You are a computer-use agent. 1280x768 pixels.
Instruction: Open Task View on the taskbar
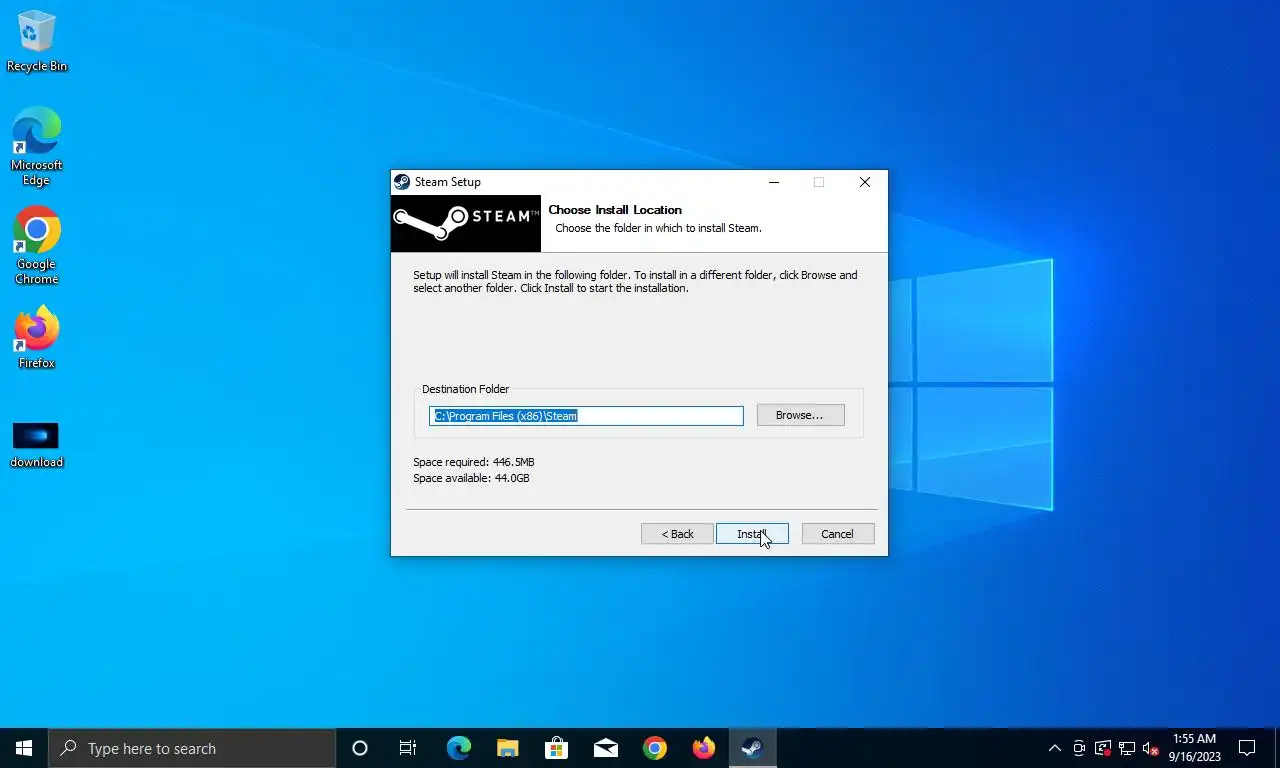pyautogui.click(x=408, y=748)
